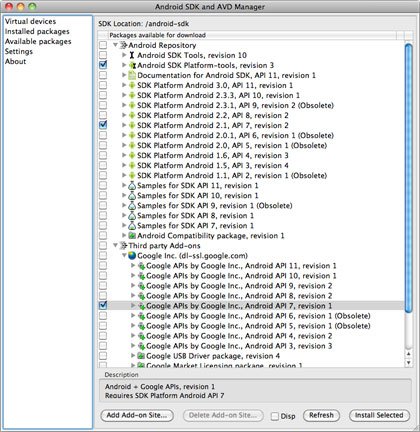
Task: Click the Samples for SDK API 8 flask icon
Action: [132, 216]
